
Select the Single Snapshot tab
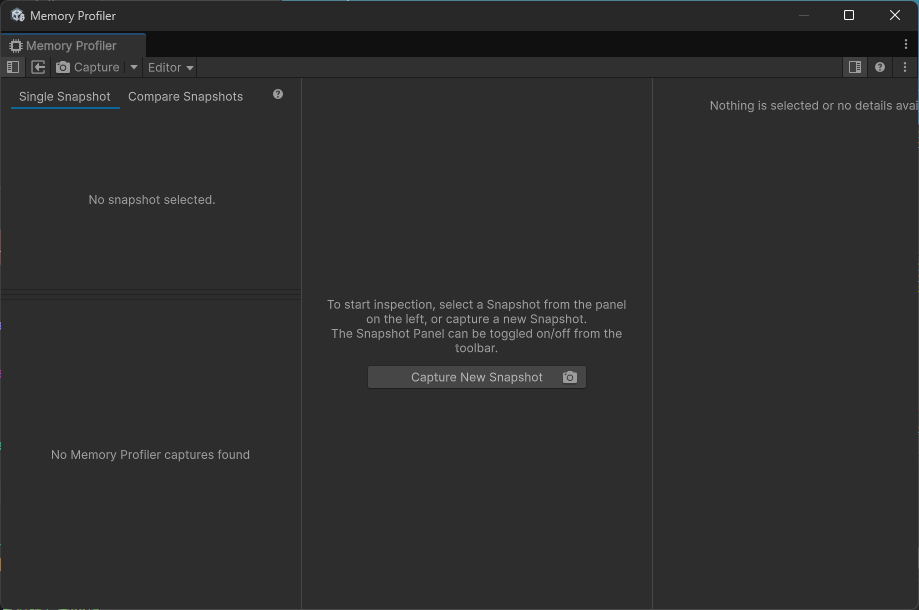point(64,96)
